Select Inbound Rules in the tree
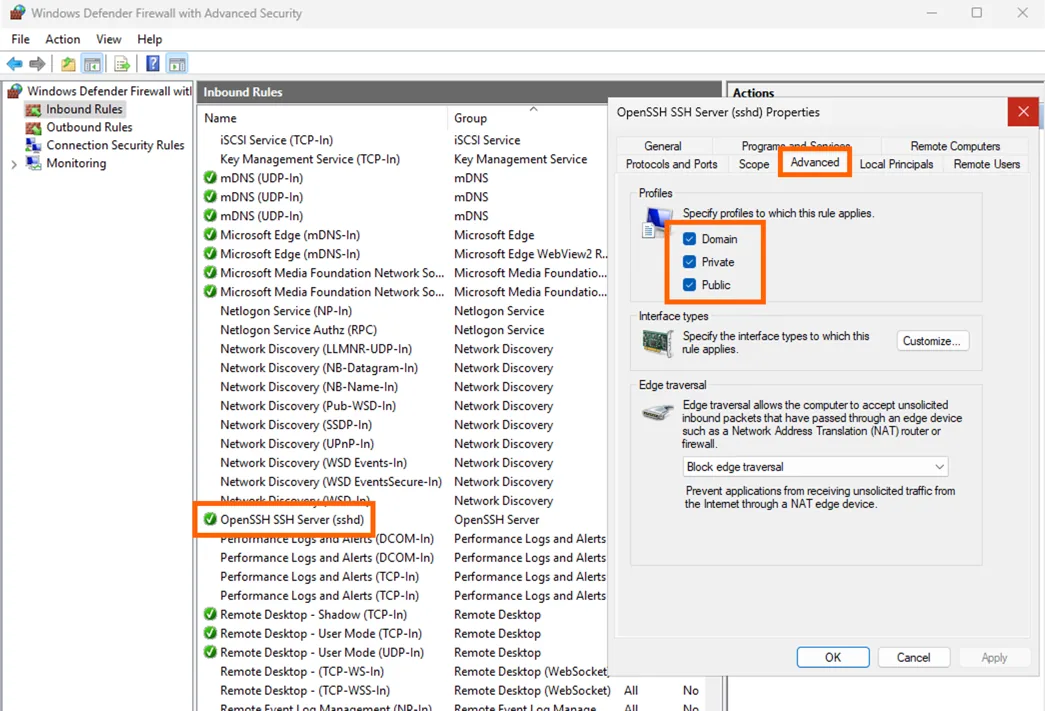The width and height of the screenshot is (1045, 711). click(84, 109)
